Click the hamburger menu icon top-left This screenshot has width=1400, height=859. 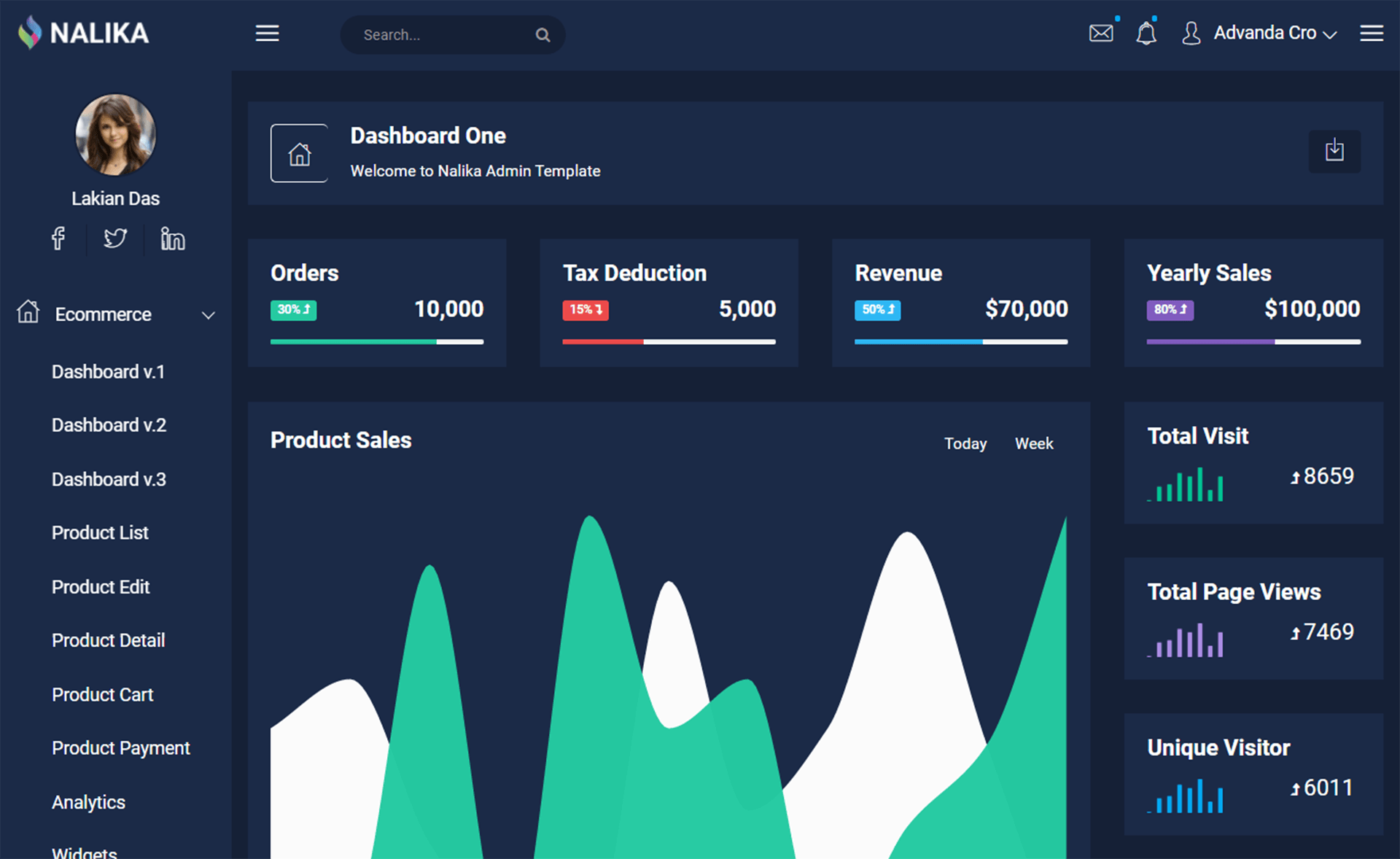tap(266, 34)
